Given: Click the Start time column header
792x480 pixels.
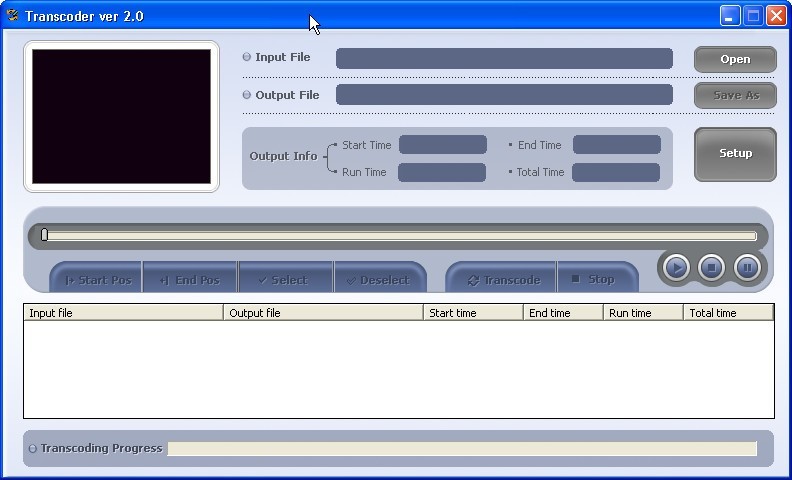Looking at the screenshot, I should click(473, 313).
